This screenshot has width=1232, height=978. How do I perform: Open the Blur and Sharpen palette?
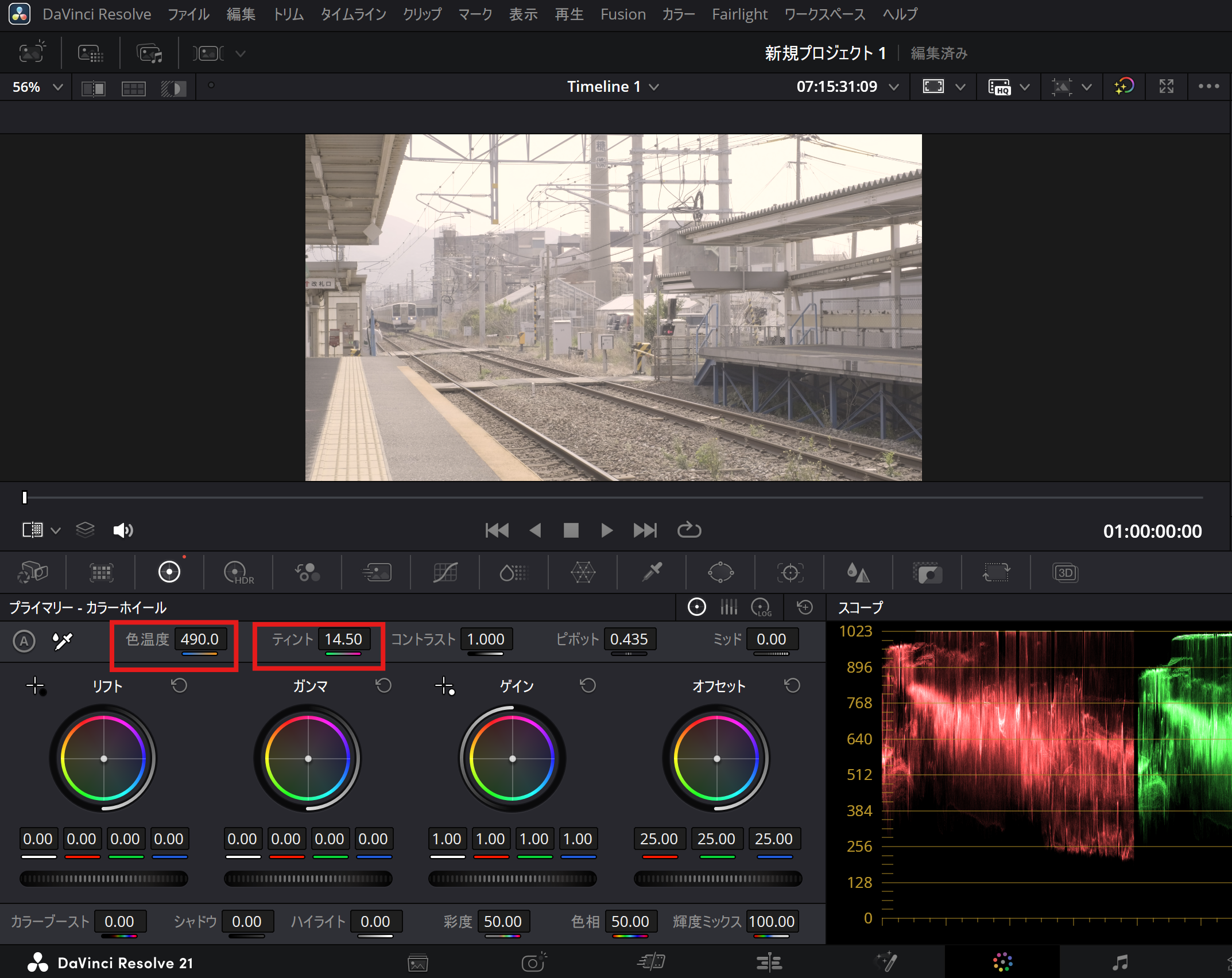[858, 573]
